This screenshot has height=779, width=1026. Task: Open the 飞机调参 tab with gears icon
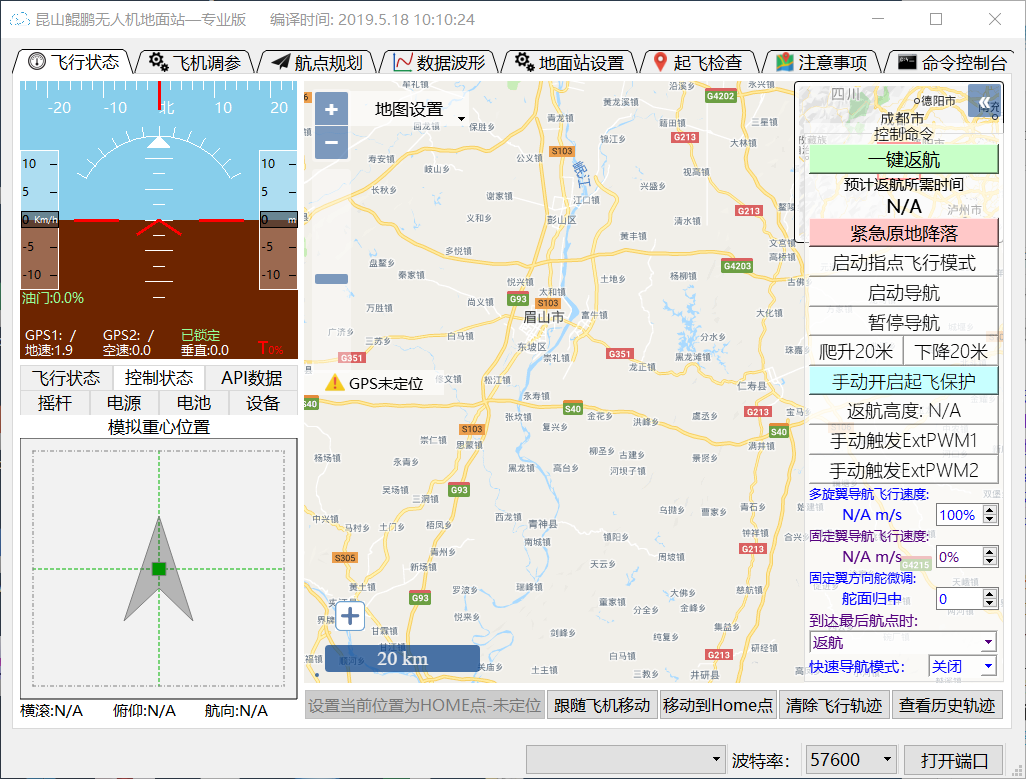pos(195,62)
